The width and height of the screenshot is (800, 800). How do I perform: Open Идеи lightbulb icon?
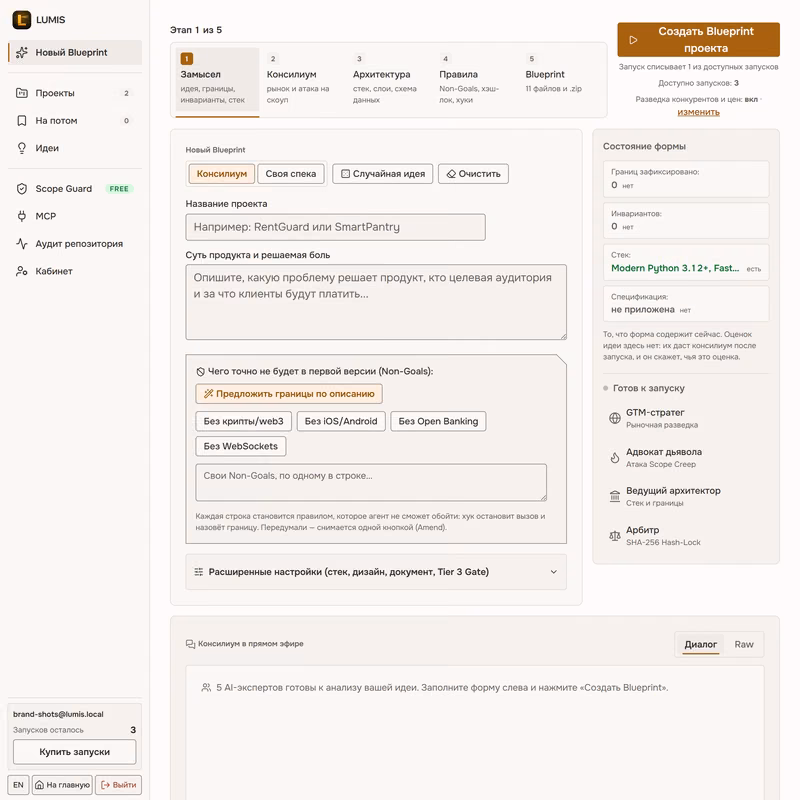point(21,148)
